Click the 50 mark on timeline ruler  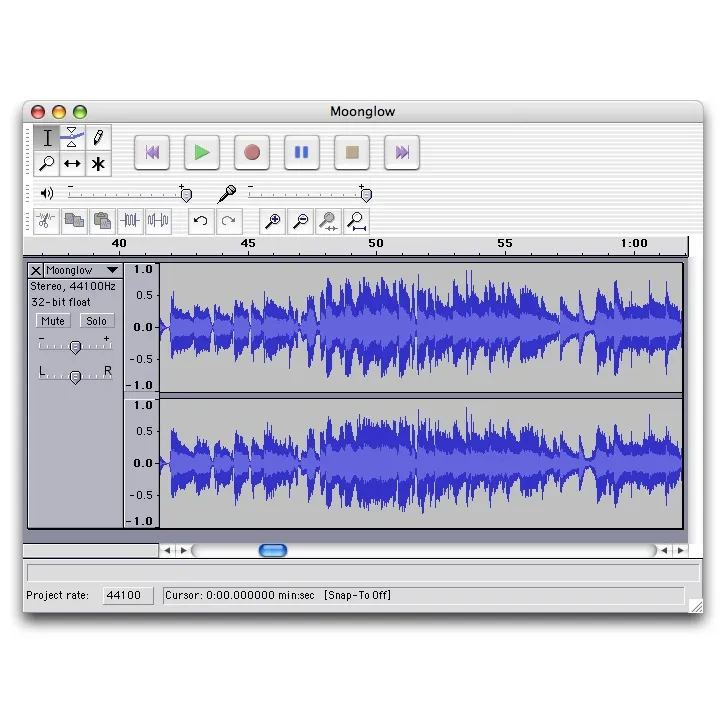(x=376, y=243)
